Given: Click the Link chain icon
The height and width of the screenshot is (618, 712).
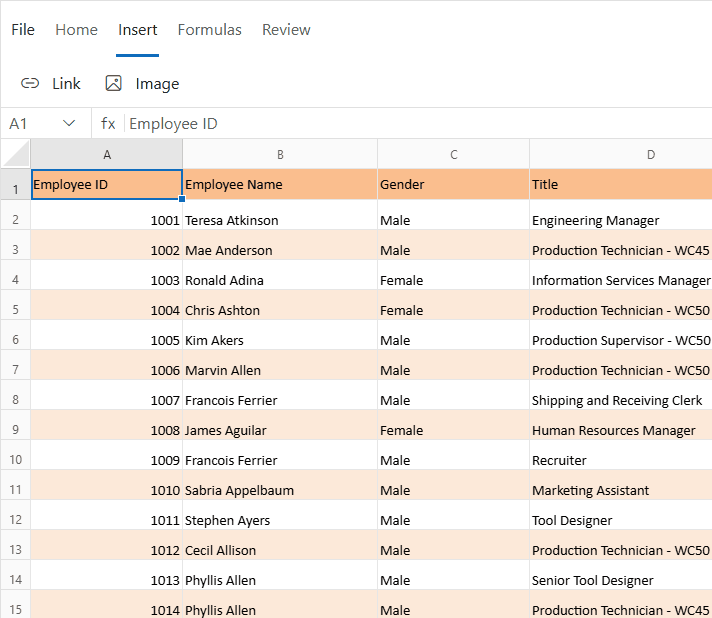Looking at the screenshot, I should click(30, 84).
